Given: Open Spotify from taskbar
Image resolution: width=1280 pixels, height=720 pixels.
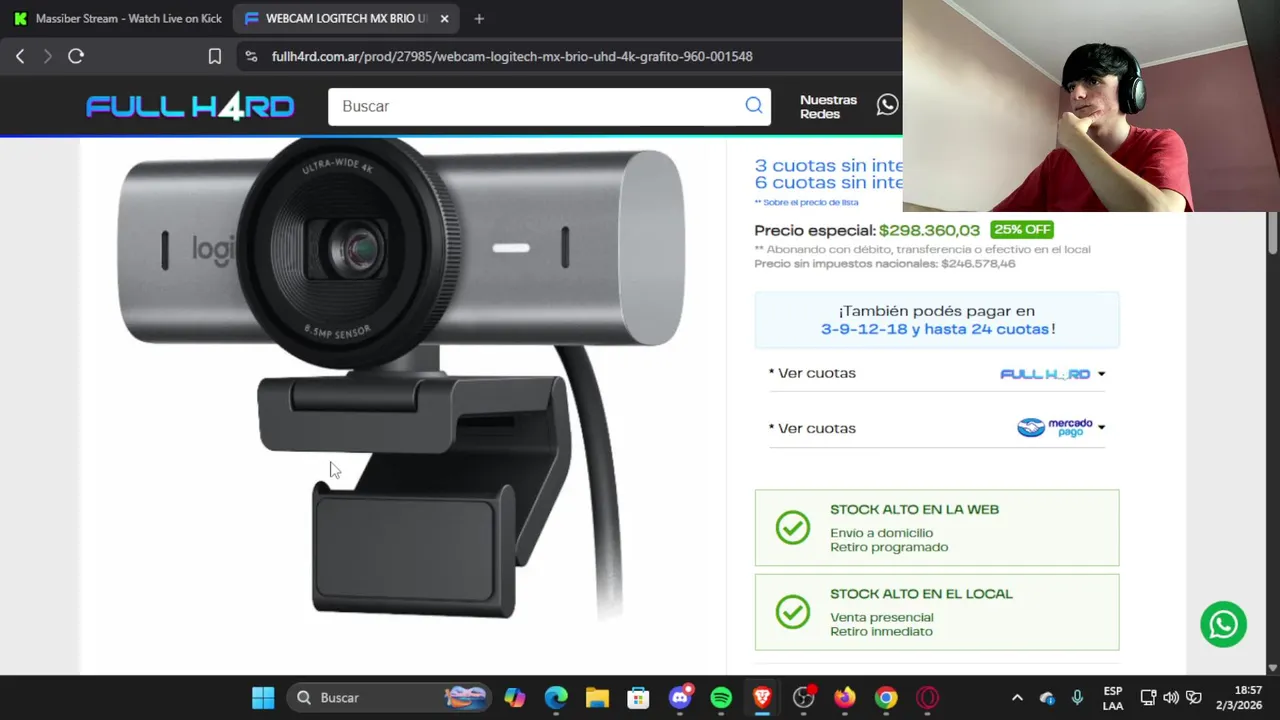Looking at the screenshot, I should coord(721,698).
